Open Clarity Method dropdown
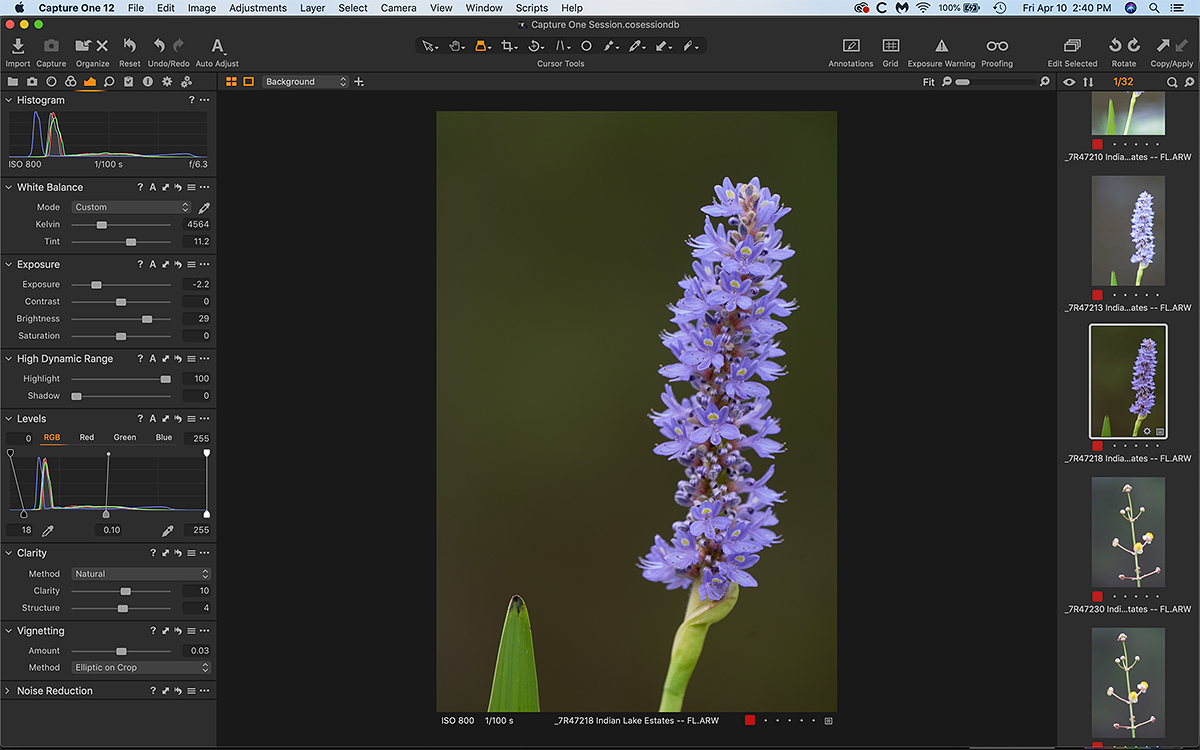Screen dimensions: 1200x750 click(142, 574)
